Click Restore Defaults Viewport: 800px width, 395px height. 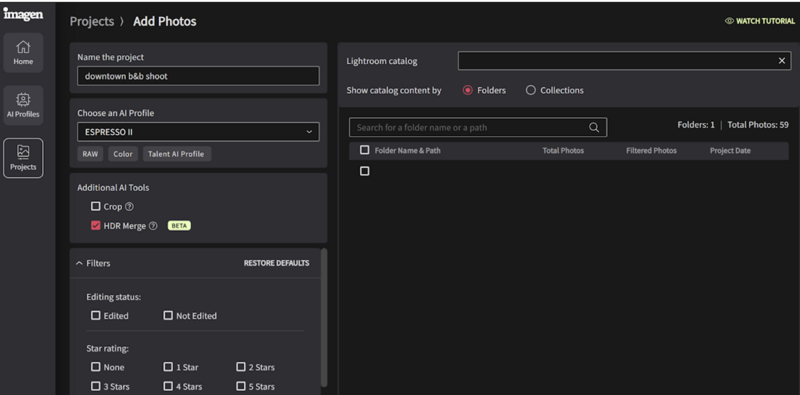[277, 263]
